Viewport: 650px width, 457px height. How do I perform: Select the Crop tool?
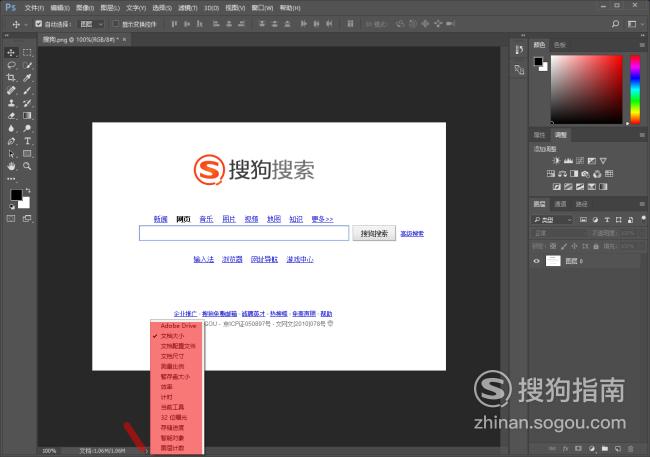pyautogui.click(x=11, y=78)
